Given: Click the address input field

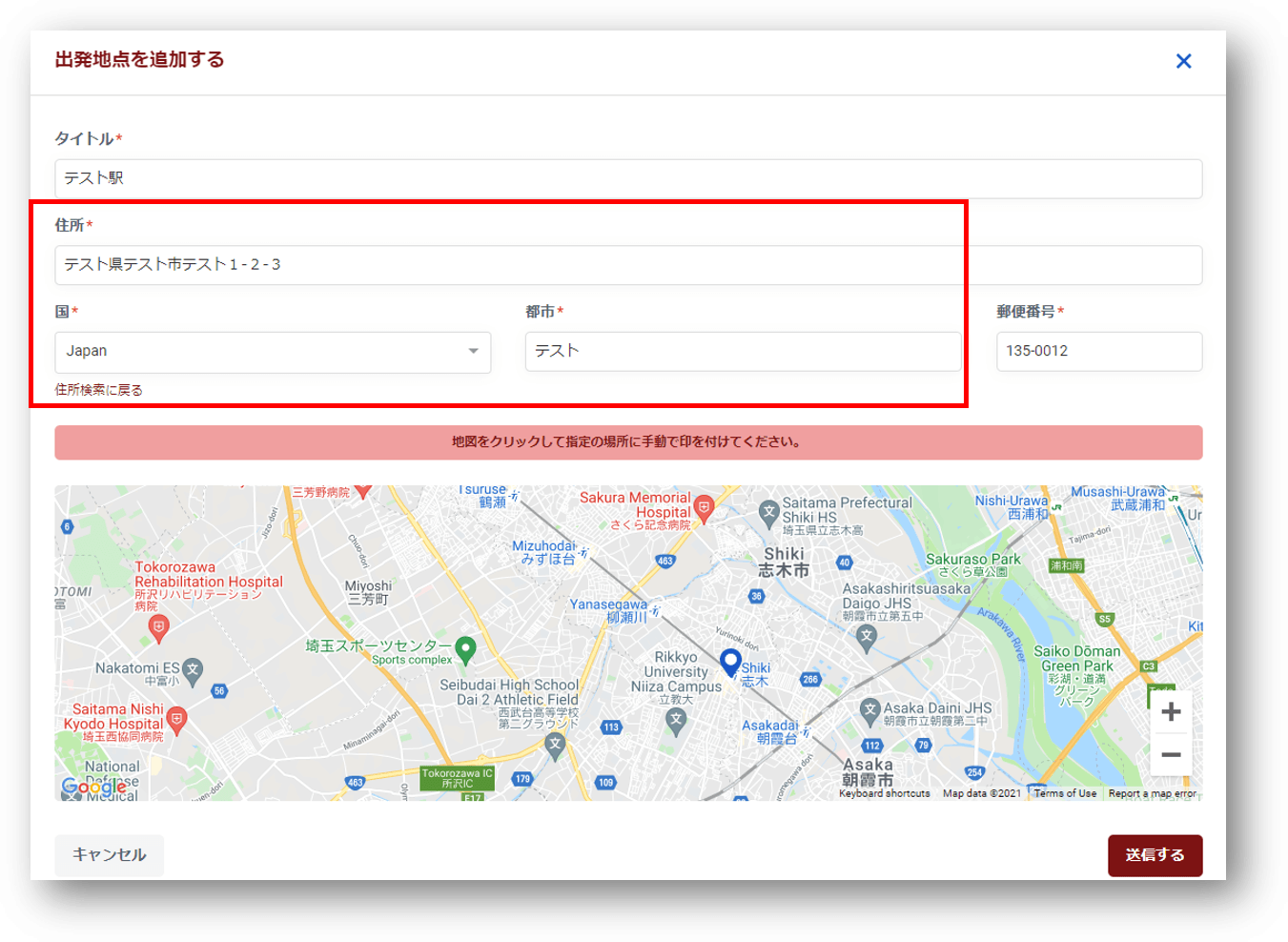Looking at the screenshot, I should point(627,265).
